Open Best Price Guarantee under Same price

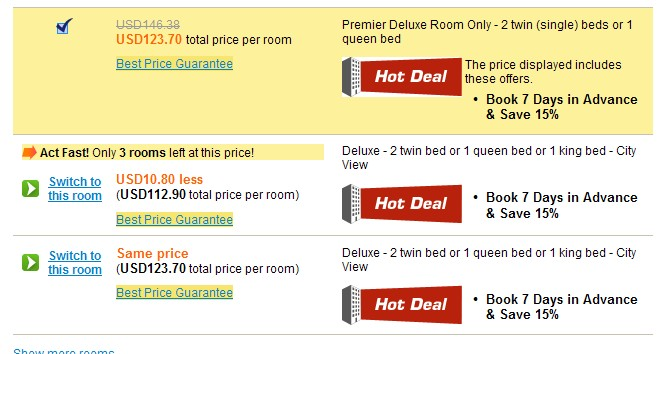point(174,292)
